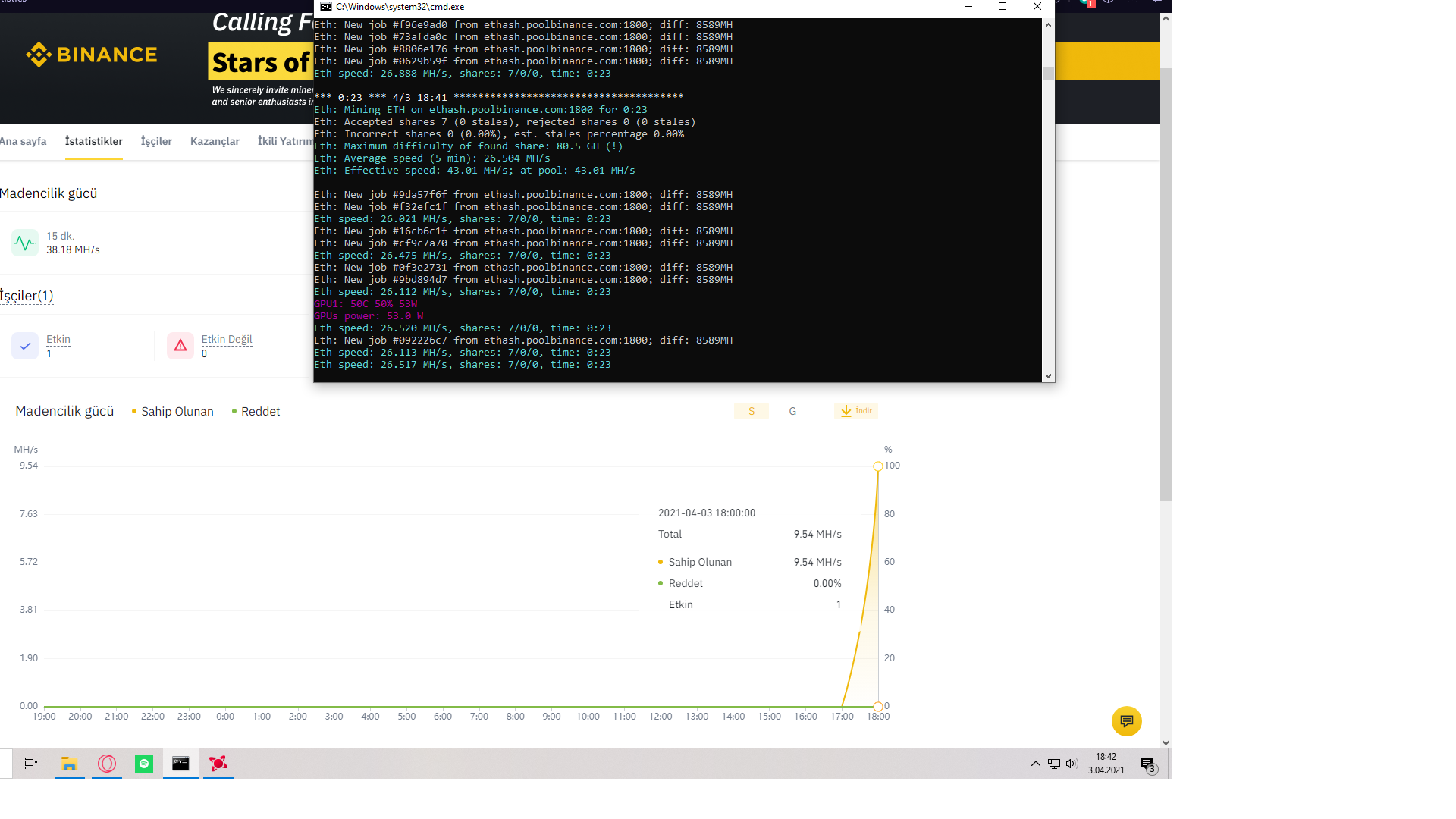This screenshot has height=819, width=1456.
Task: Click the Etkin Değil warning triangle icon
Action: [180, 346]
